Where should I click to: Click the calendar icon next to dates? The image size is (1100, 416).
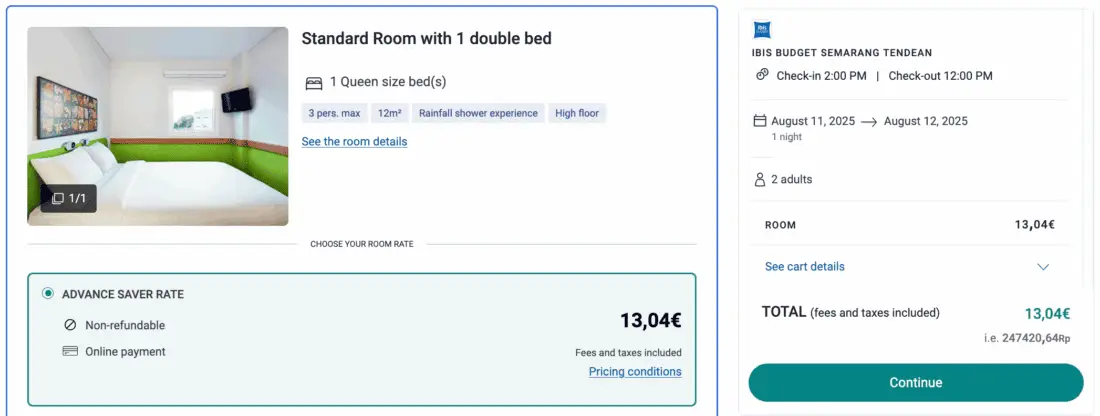760,121
